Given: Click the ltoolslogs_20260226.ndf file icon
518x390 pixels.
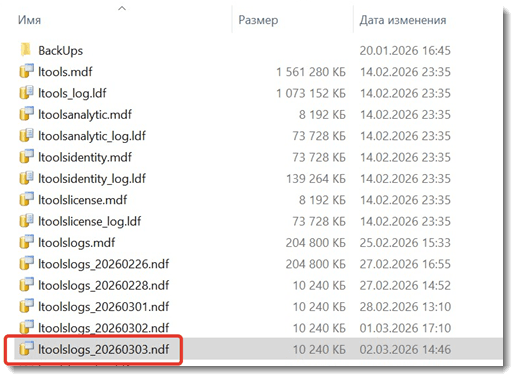Looking at the screenshot, I should pos(26,263).
